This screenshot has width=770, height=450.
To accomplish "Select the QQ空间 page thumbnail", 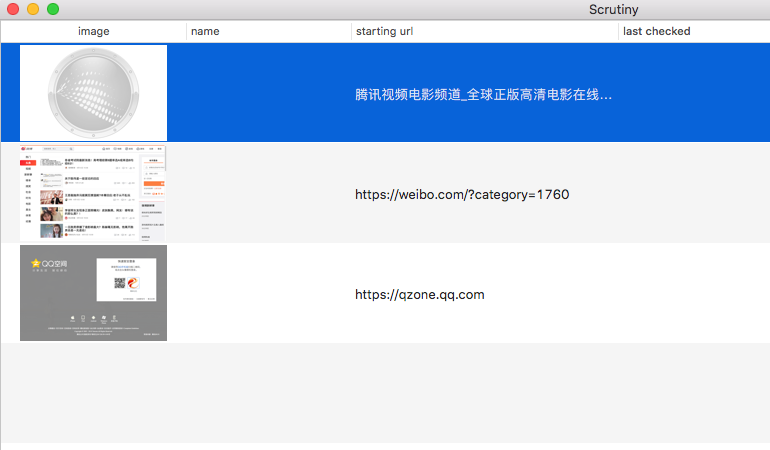I will [93, 293].
